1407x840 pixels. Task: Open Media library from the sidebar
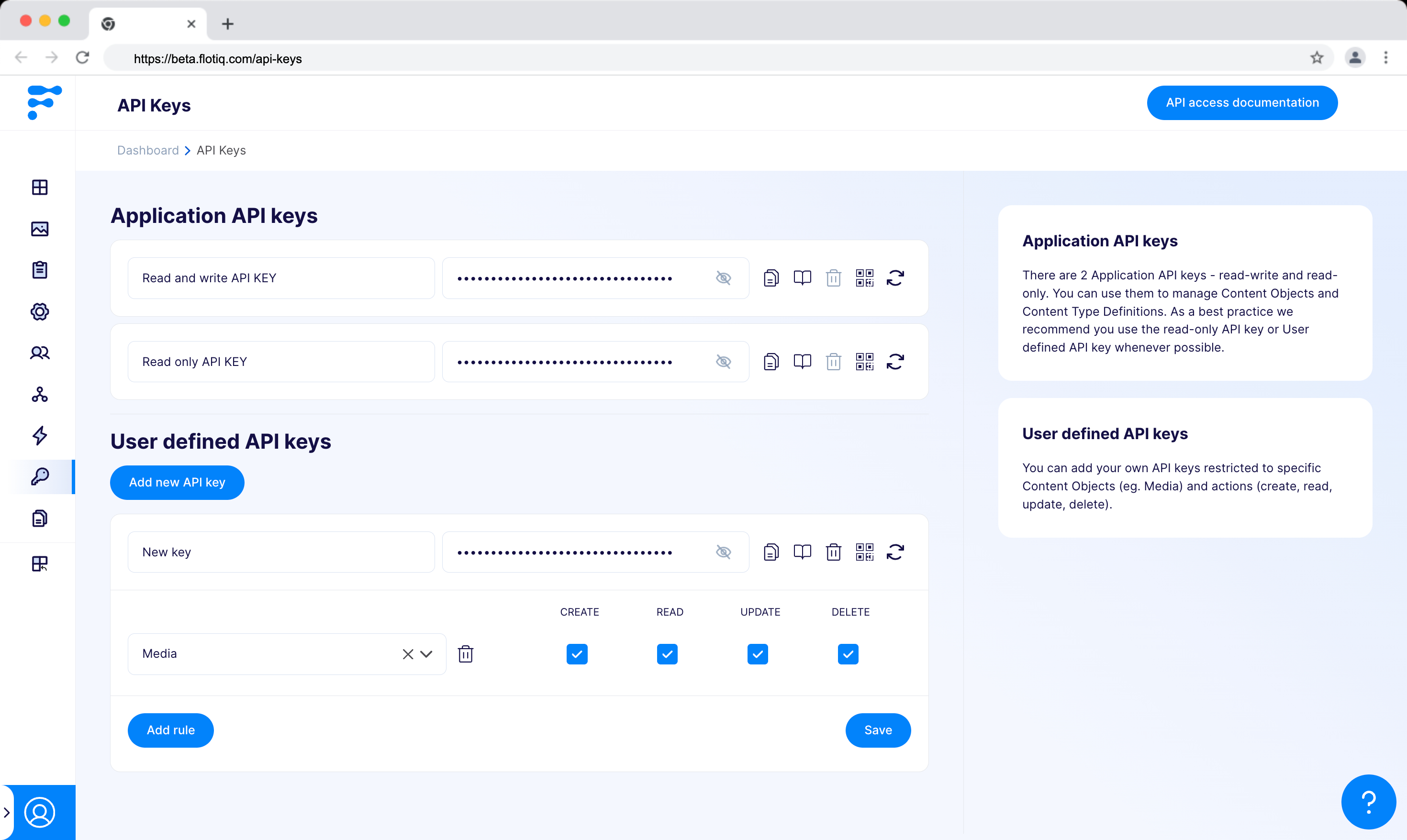[39, 229]
